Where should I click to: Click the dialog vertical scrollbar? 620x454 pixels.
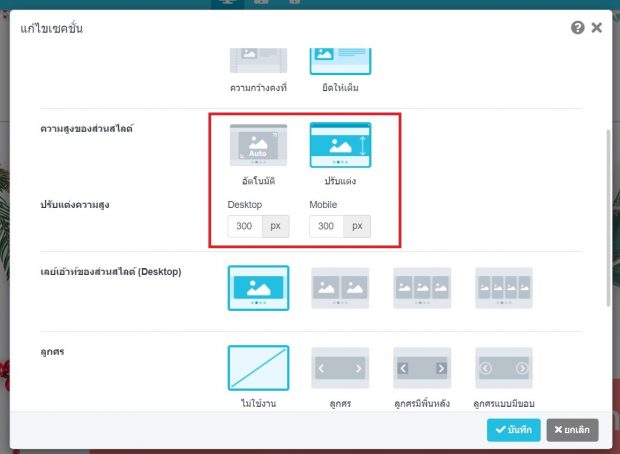pyautogui.click(x=608, y=218)
